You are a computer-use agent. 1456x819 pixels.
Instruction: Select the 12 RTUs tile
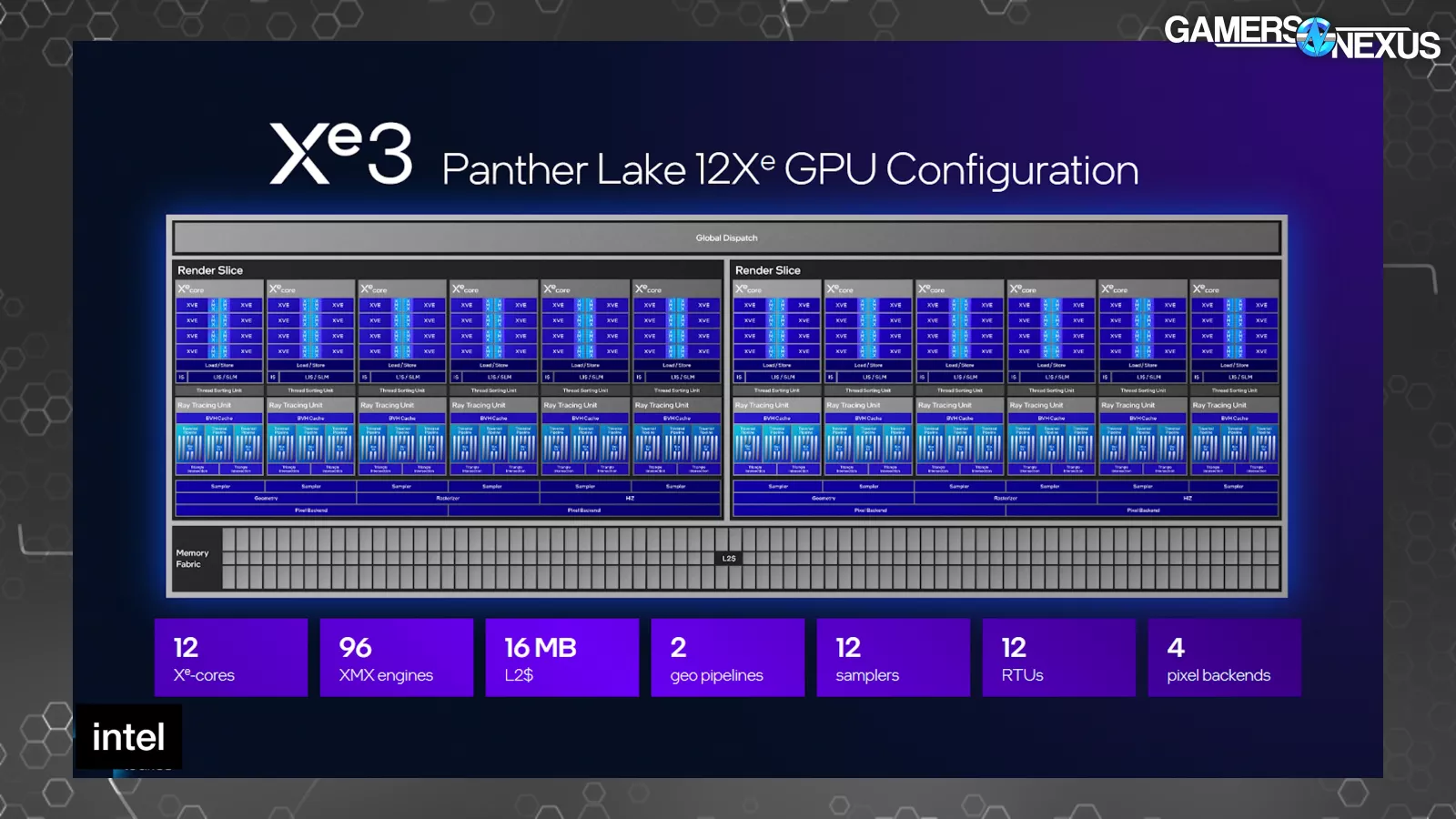click(x=1059, y=658)
